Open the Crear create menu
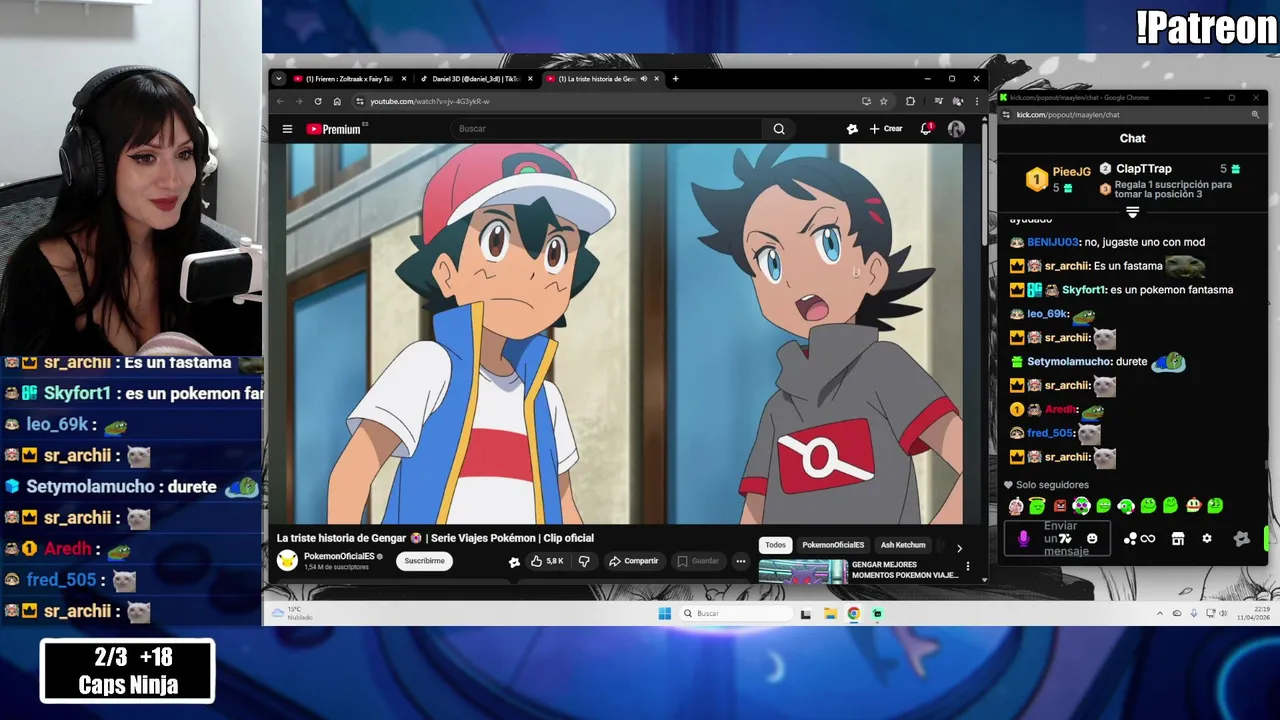Viewport: 1280px width, 720px height. pos(886,129)
